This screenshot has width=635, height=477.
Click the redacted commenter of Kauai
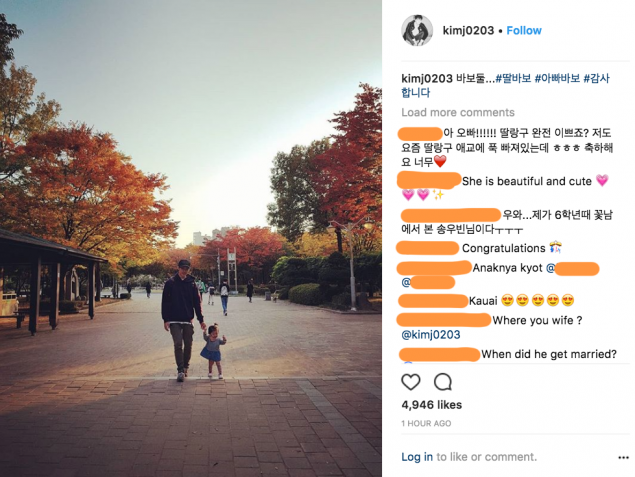coord(433,301)
